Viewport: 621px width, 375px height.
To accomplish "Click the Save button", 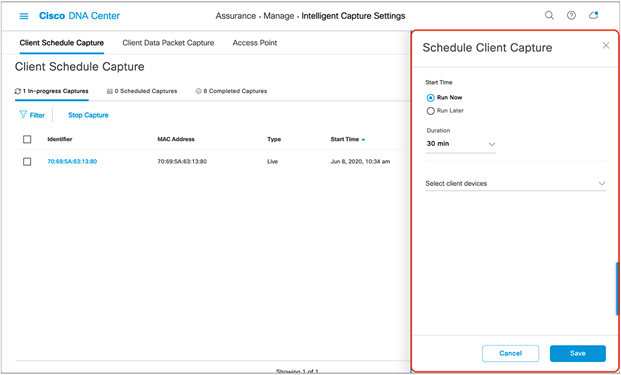I will click(578, 353).
